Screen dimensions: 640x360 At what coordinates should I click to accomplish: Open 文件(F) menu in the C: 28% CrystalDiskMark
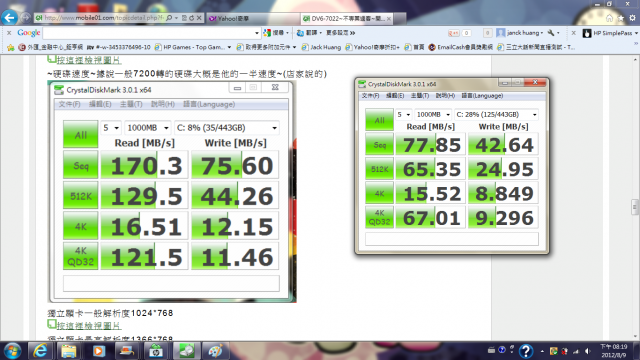point(370,96)
